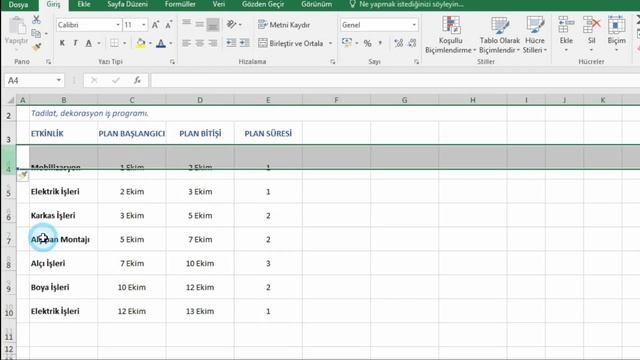Align text to middle vertically
The width and height of the screenshot is (640, 360).
[200, 24]
